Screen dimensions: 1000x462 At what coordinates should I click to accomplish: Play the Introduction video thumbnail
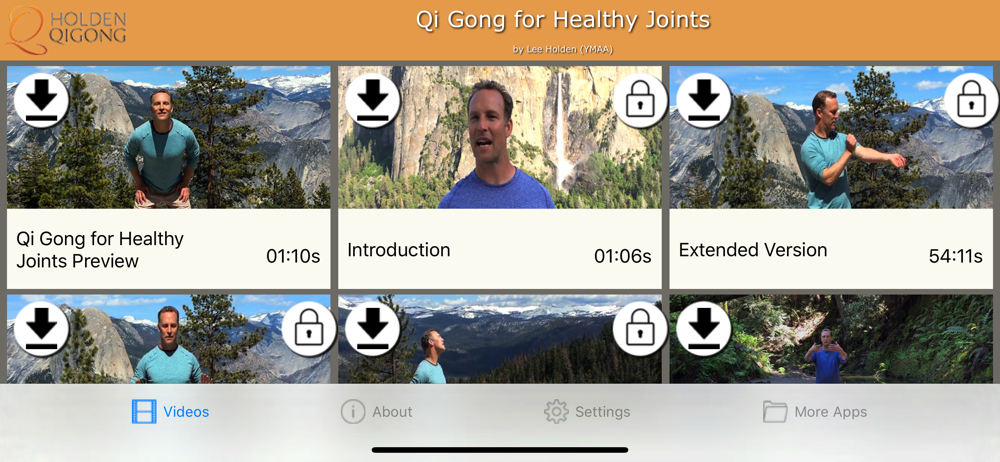tap(500, 137)
